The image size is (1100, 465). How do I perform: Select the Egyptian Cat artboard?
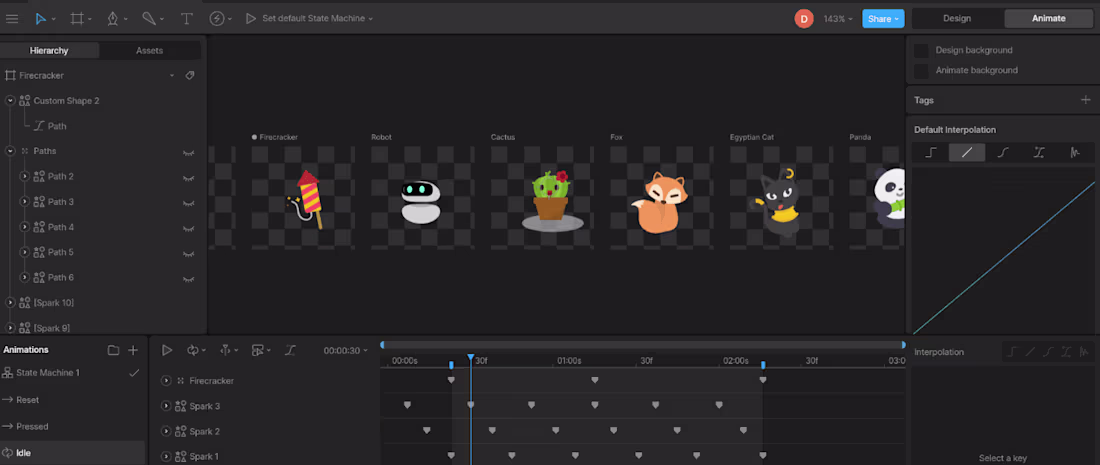(781, 197)
